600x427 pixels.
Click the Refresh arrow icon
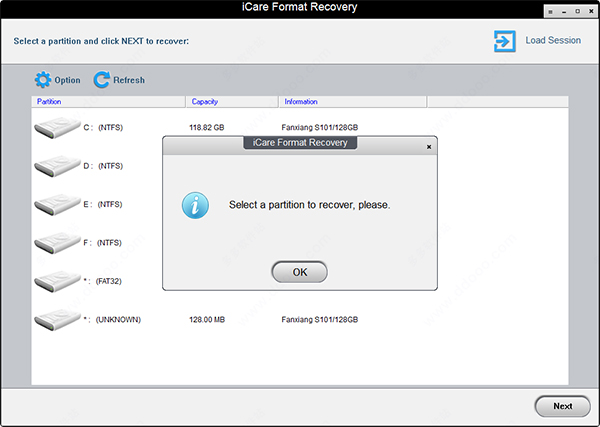point(101,80)
